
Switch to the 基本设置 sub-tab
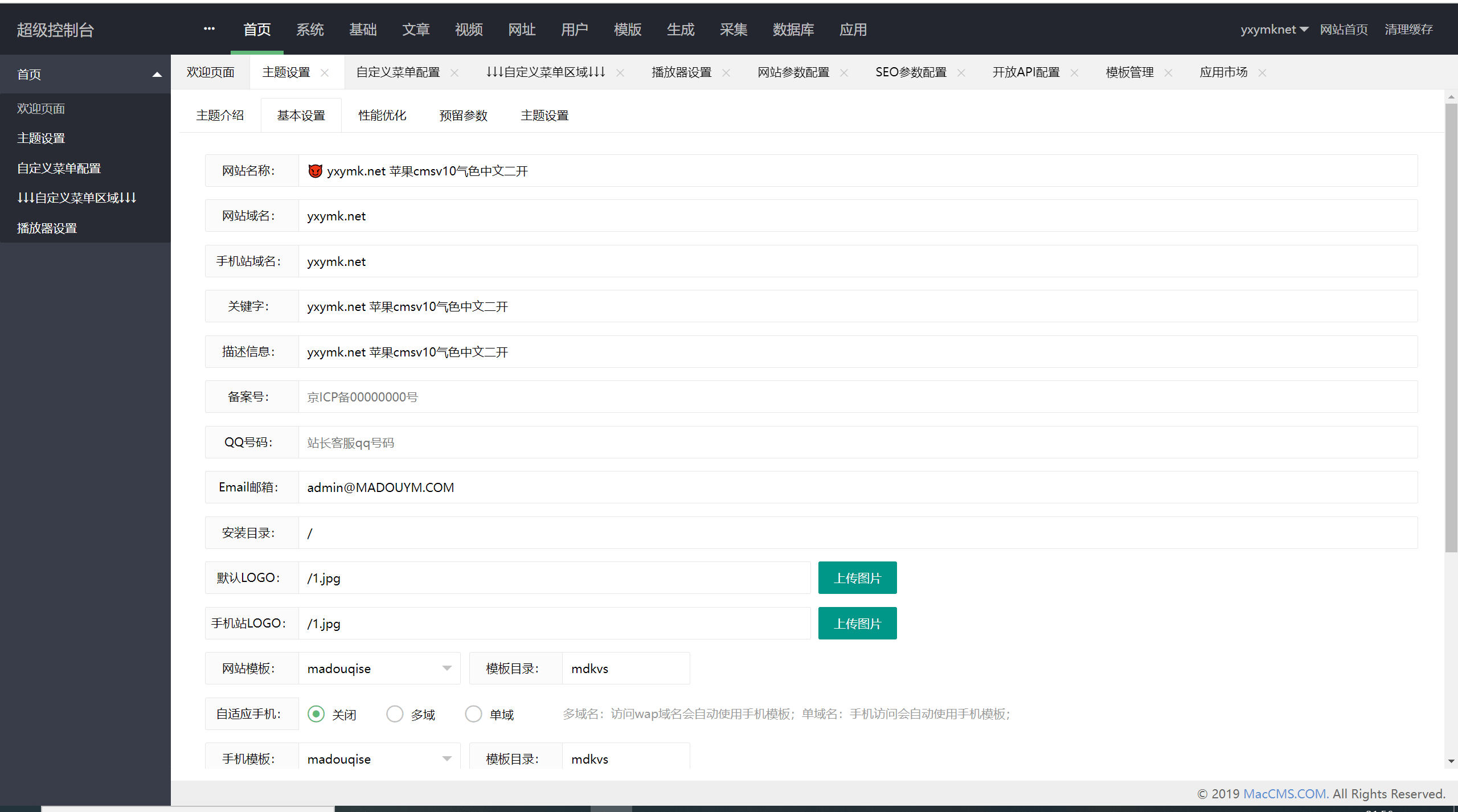pyautogui.click(x=301, y=116)
